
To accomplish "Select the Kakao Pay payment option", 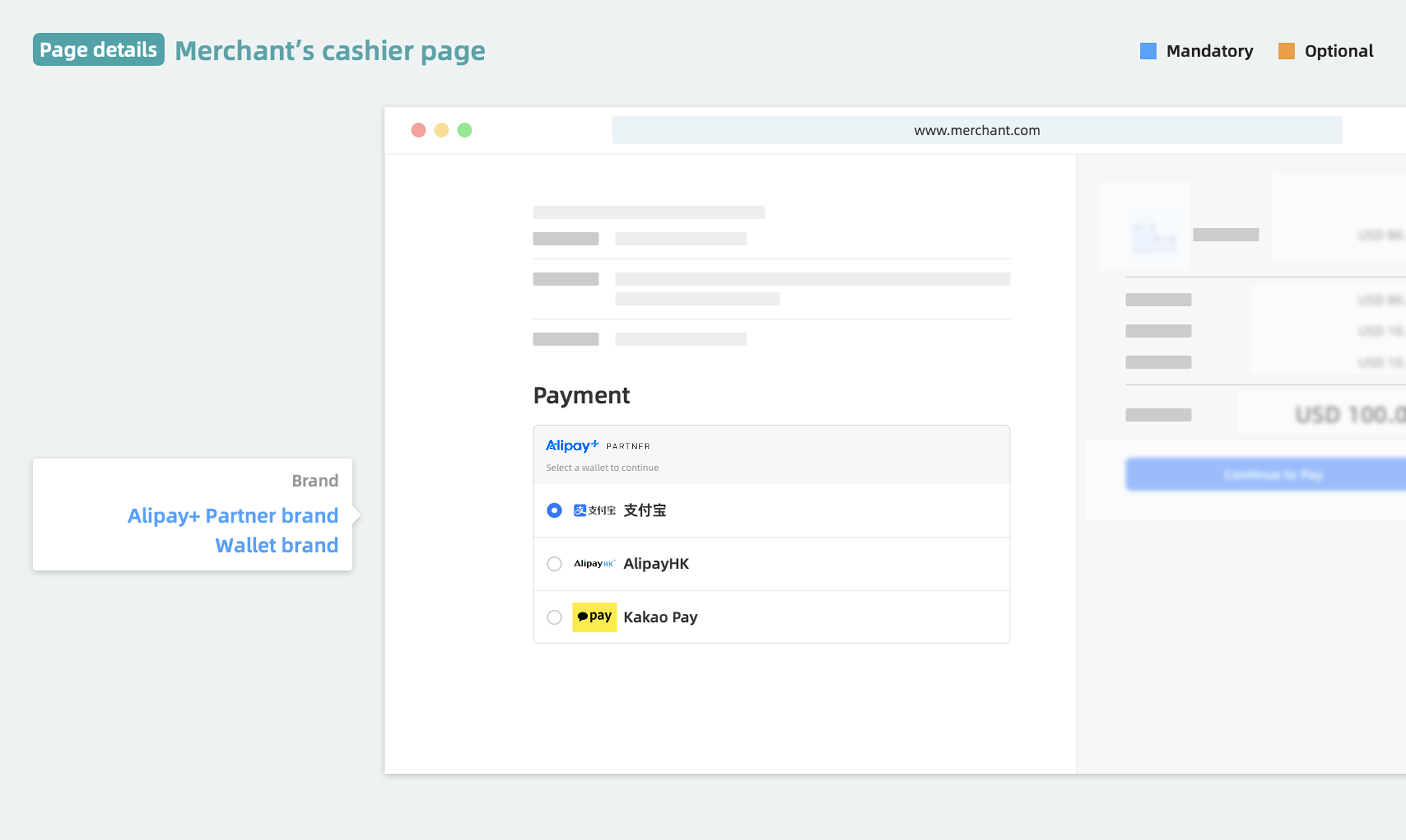I will point(554,617).
